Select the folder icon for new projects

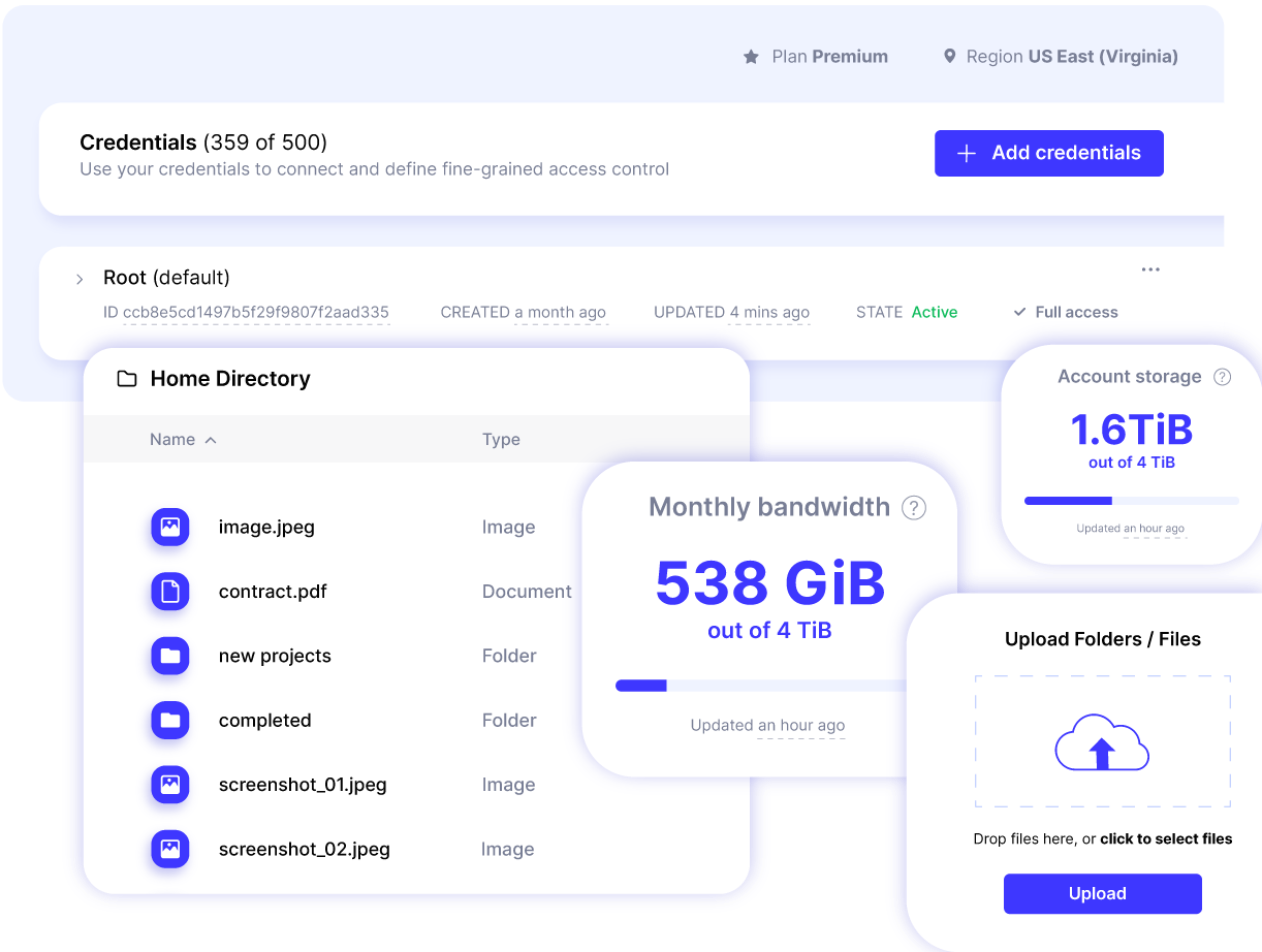[169, 656]
